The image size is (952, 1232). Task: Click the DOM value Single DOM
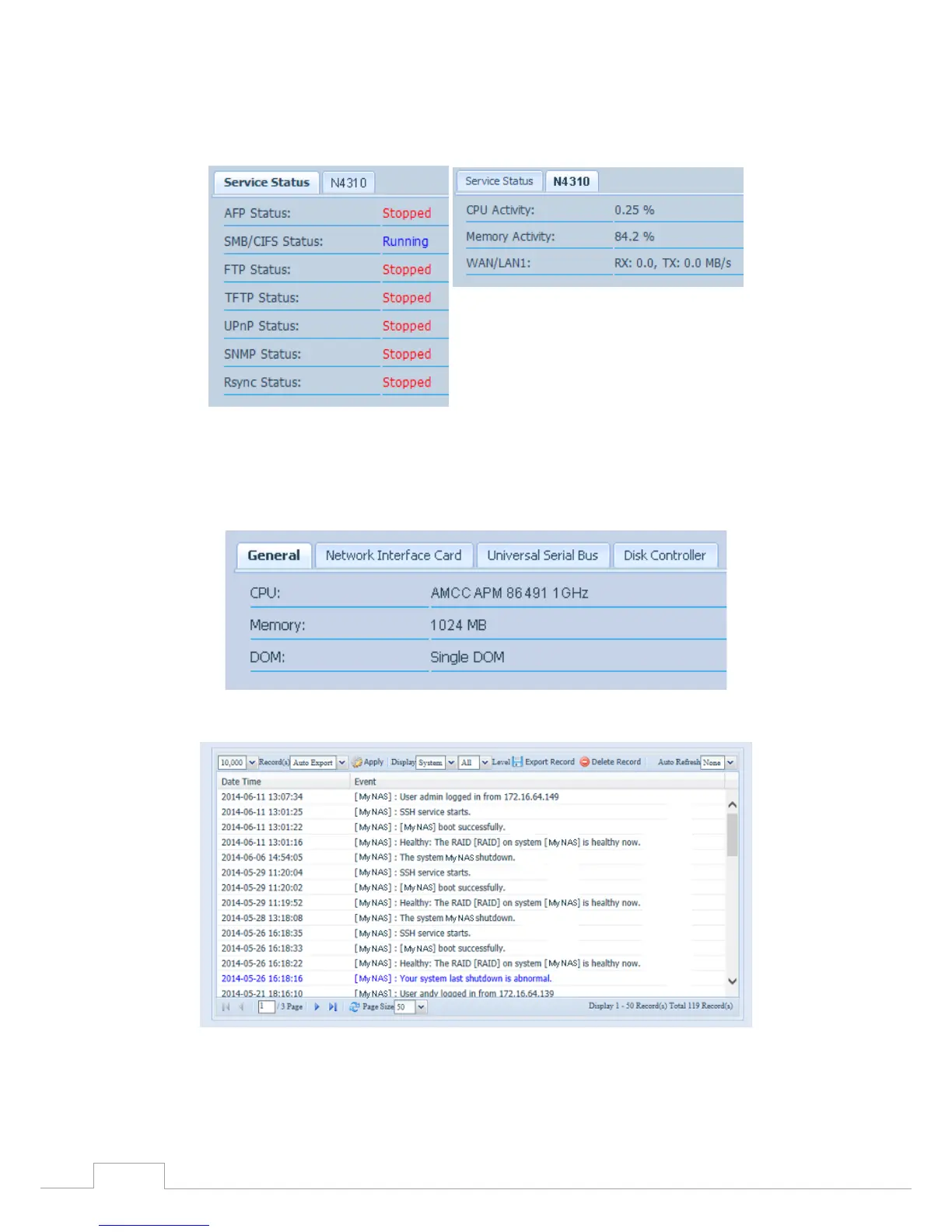pos(467,657)
